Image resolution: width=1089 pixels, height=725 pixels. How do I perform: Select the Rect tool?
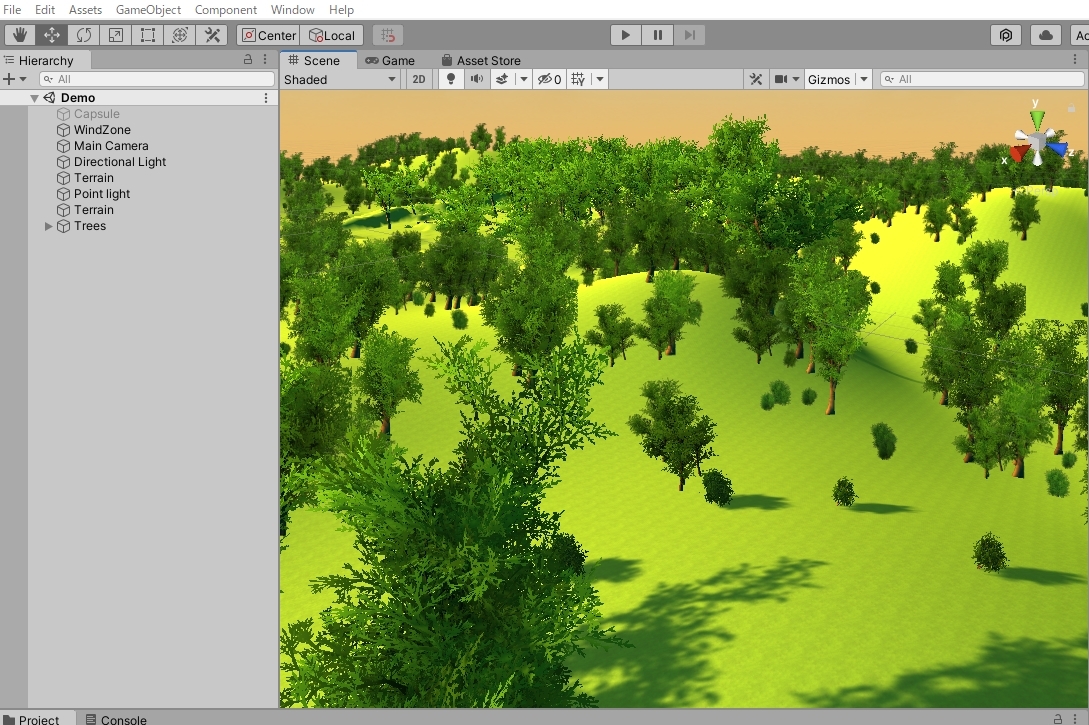147,35
